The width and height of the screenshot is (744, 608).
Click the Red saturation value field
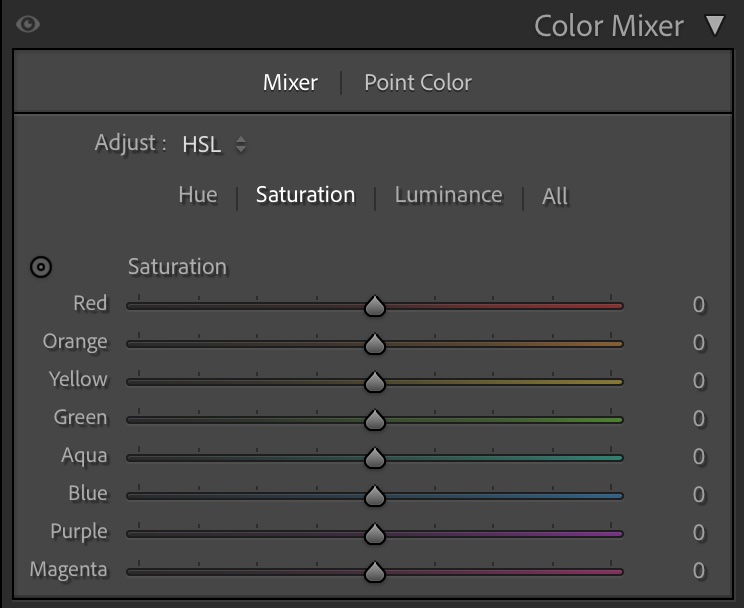(698, 305)
